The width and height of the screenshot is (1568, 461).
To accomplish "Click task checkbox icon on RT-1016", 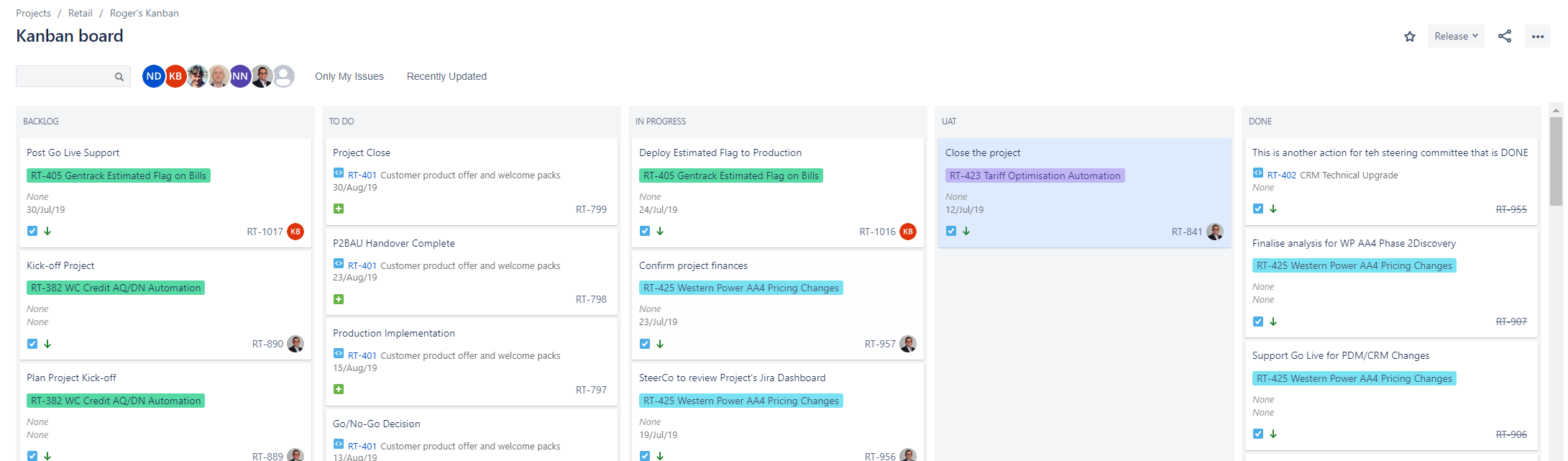I will click(x=645, y=231).
